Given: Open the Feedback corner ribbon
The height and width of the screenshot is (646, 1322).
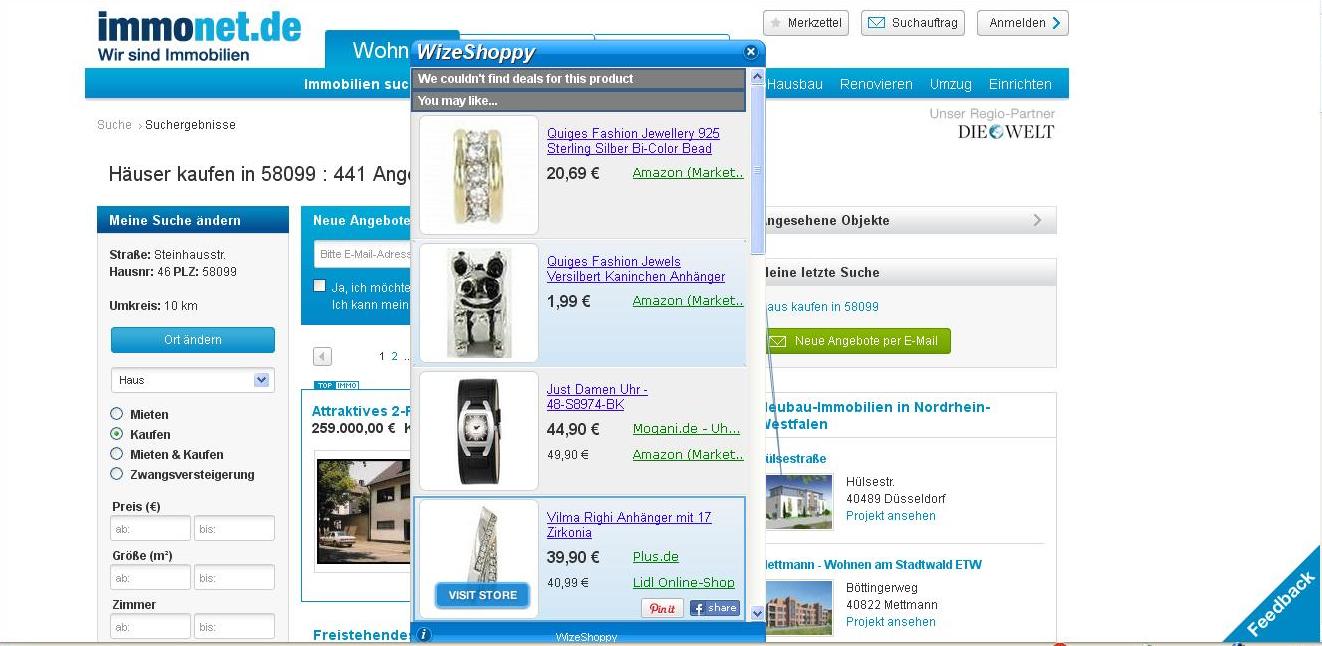Looking at the screenshot, I should pos(1278,602).
